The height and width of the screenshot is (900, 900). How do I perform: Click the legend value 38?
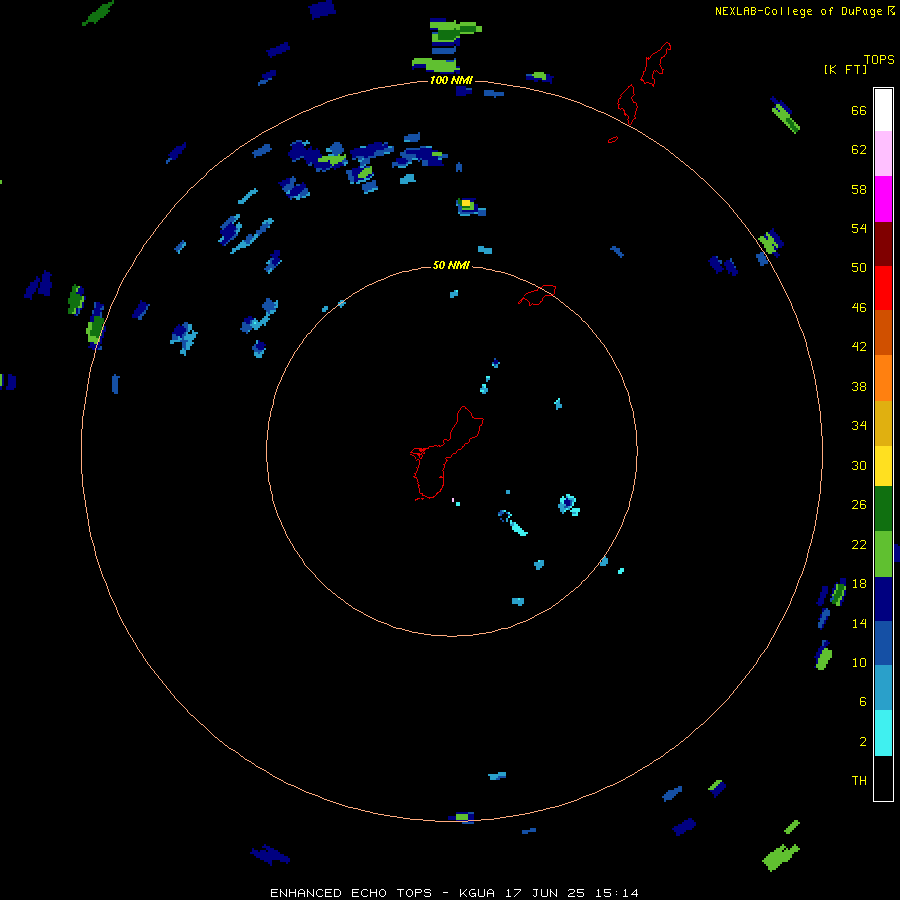859,386
